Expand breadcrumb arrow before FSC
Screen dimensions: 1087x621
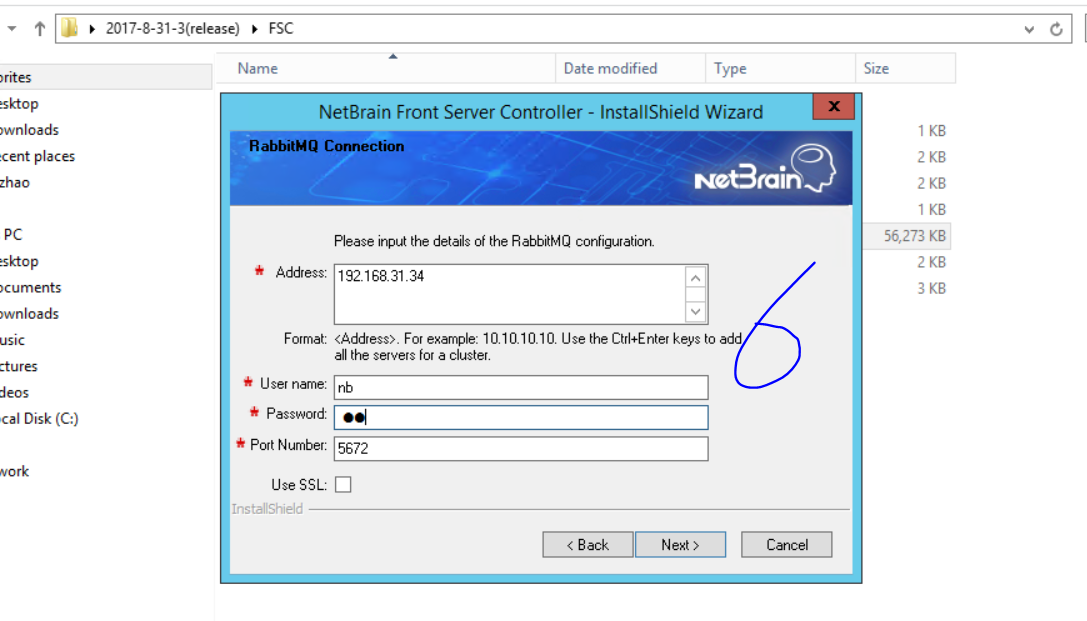tap(254, 29)
